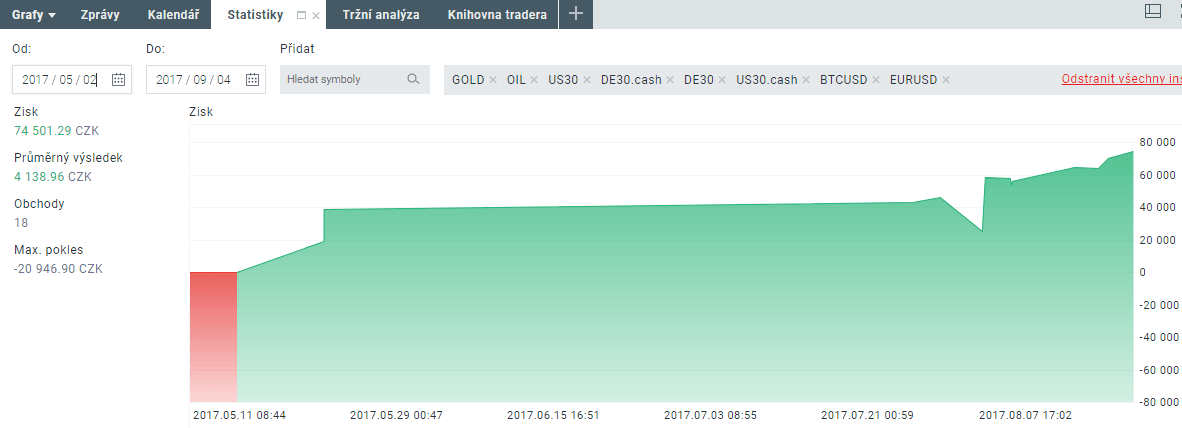Open the Kalendář tab
This screenshot has width=1182, height=428.
click(x=172, y=15)
